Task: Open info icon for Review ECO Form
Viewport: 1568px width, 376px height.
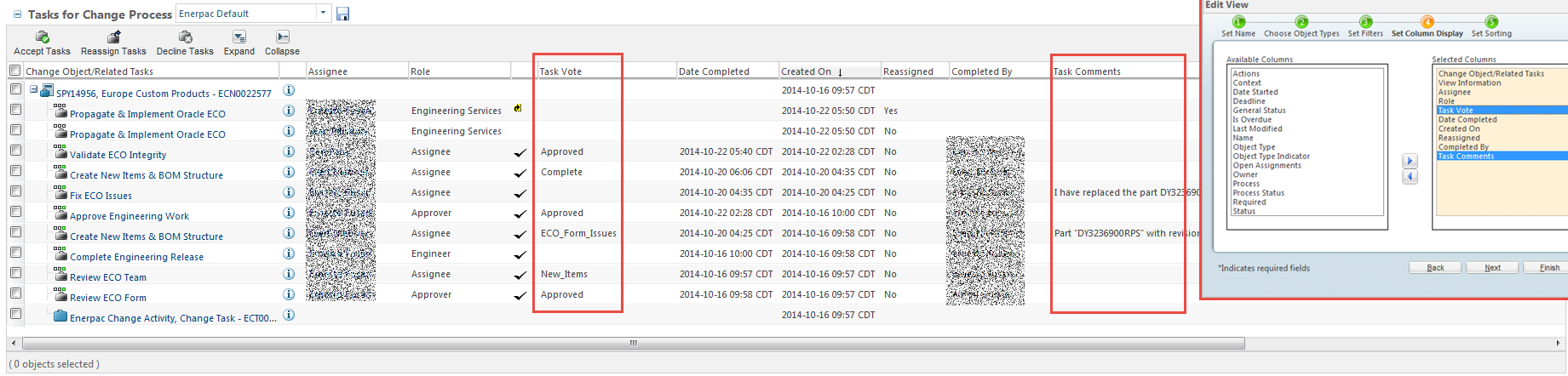Action: 289,294
